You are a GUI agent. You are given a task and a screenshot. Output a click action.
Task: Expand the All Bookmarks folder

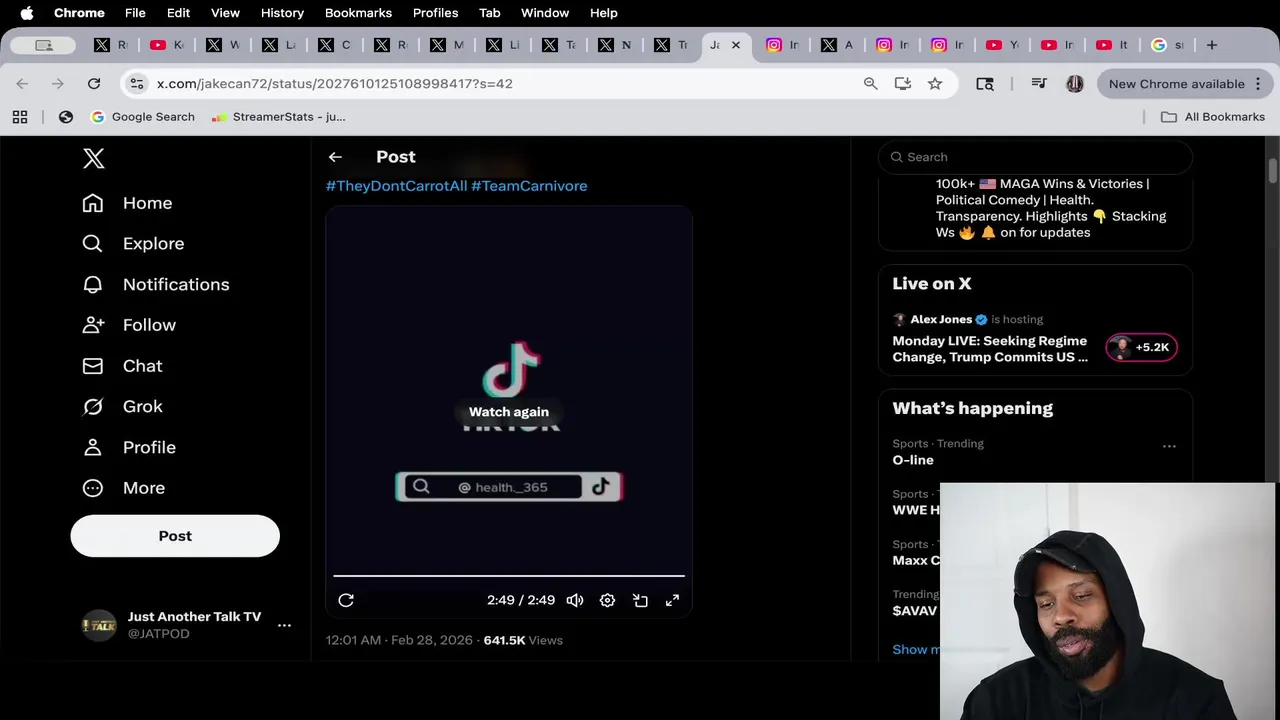(1213, 117)
